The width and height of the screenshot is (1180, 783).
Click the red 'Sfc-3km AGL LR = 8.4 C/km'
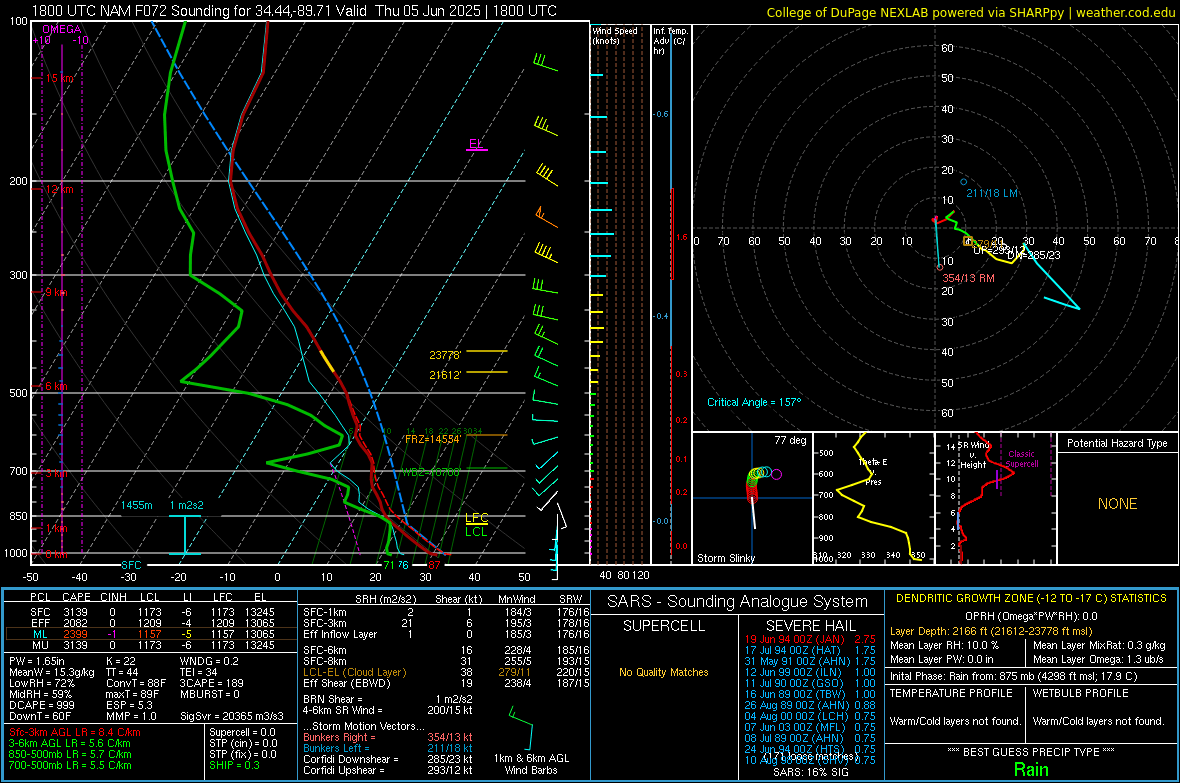[75, 733]
